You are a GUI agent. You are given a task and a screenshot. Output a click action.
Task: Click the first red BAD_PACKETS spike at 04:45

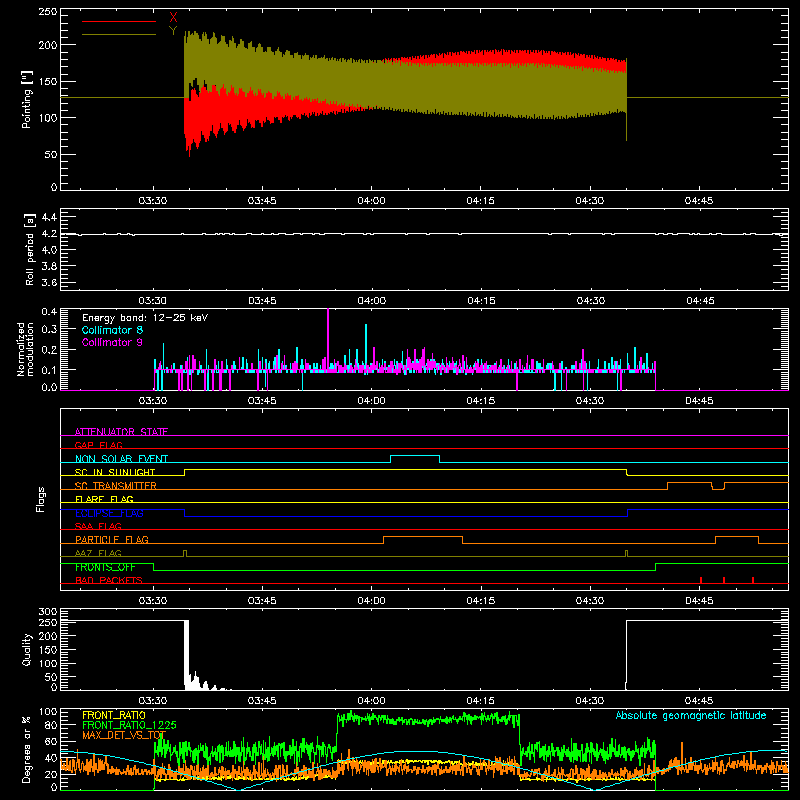701,580
